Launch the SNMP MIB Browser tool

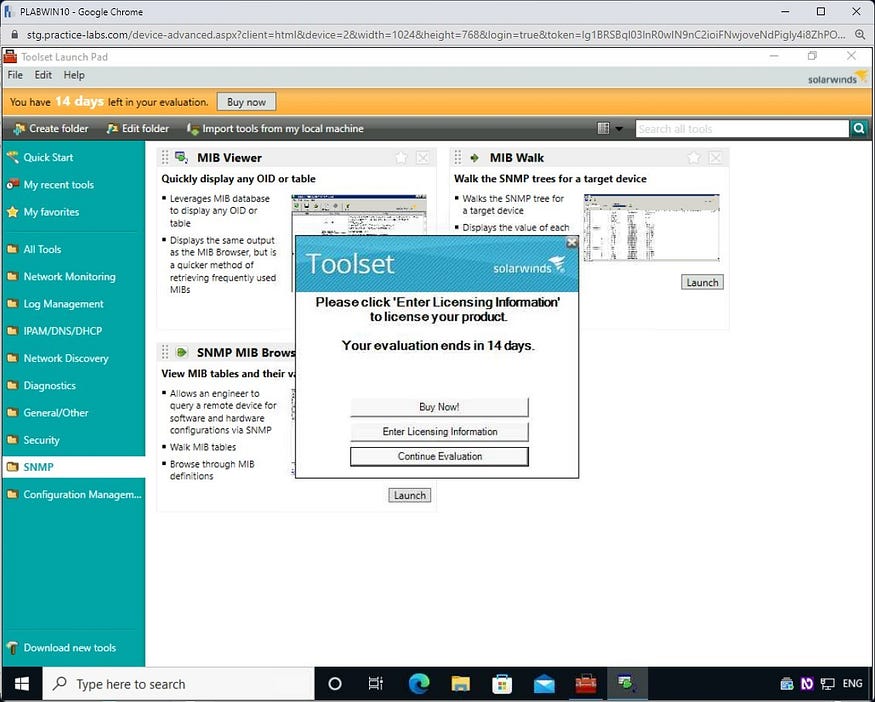click(x=410, y=496)
